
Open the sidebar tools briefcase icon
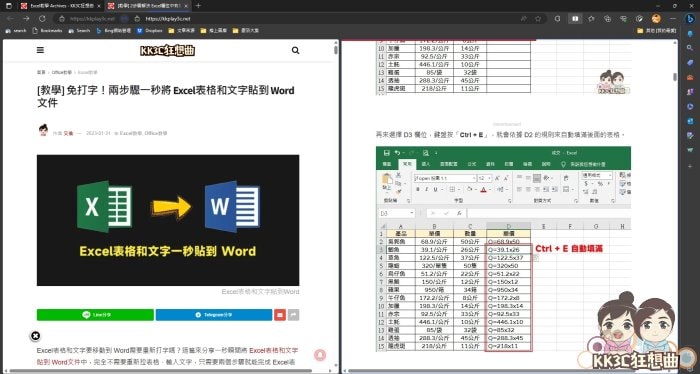coord(690,77)
